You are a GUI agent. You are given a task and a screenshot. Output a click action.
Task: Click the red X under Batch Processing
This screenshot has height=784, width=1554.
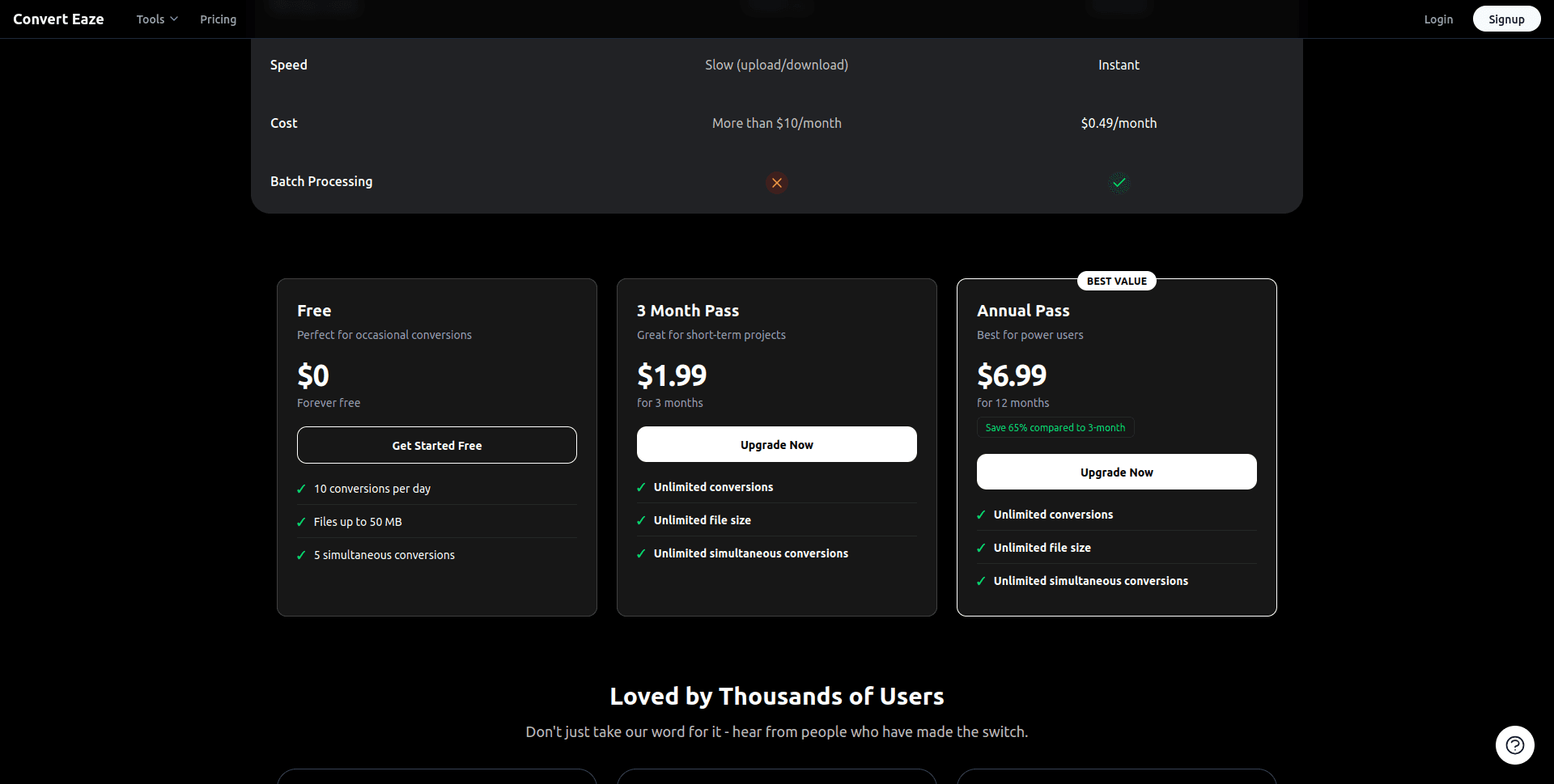pyautogui.click(x=776, y=183)
